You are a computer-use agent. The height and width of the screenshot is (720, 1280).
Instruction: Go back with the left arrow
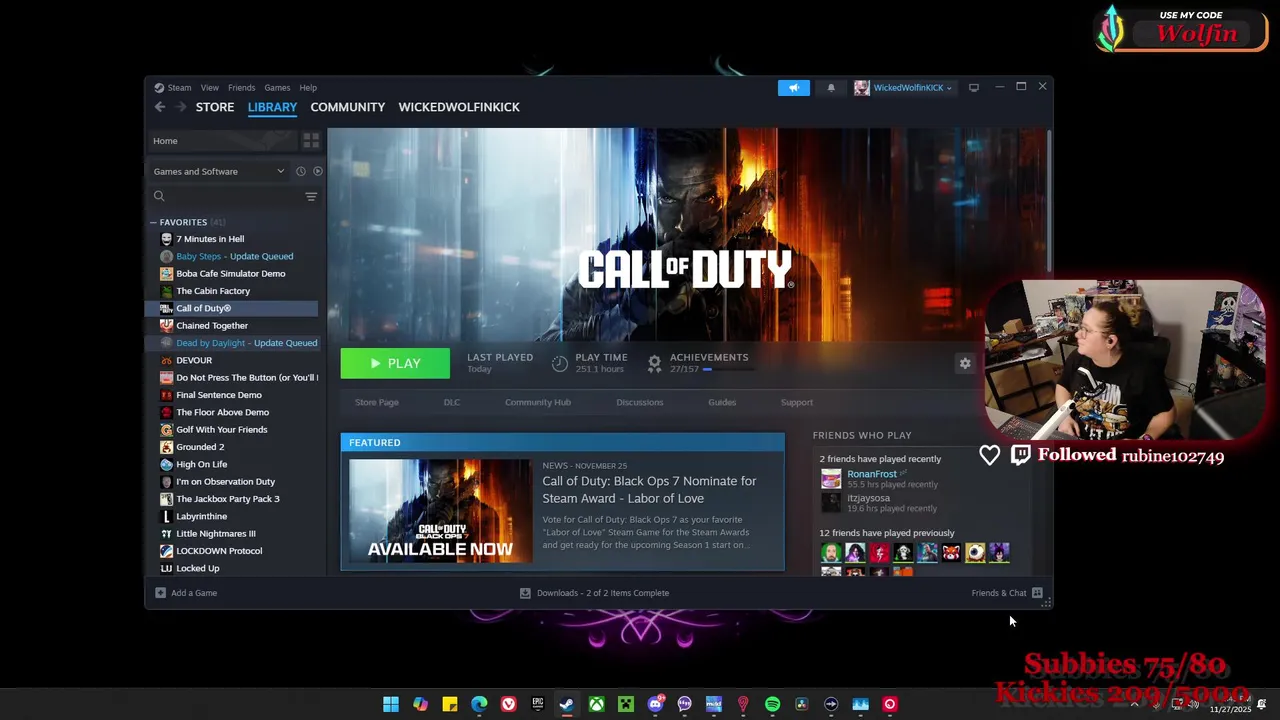coord(160,107)
